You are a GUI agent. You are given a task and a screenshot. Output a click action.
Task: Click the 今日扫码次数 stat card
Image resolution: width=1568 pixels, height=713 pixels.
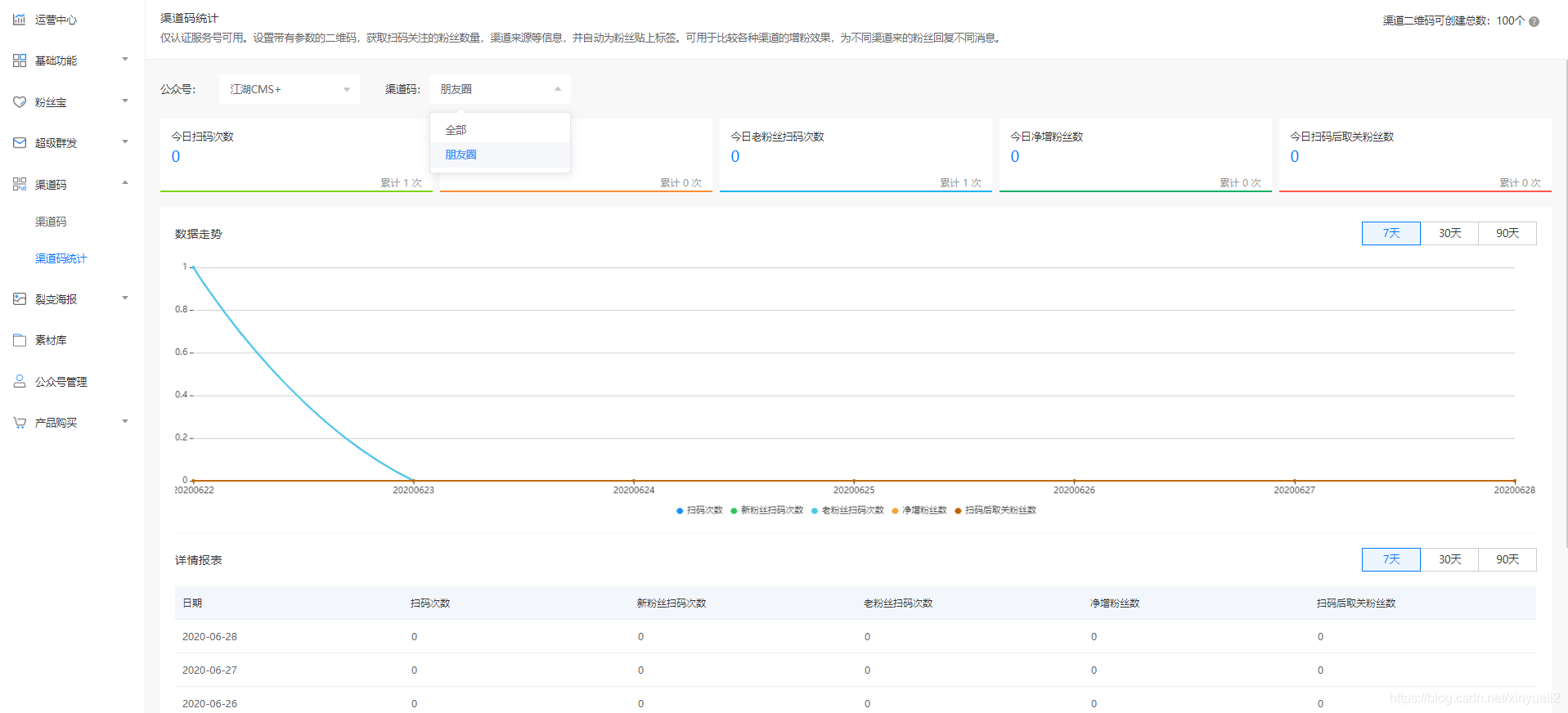point(296,155)
